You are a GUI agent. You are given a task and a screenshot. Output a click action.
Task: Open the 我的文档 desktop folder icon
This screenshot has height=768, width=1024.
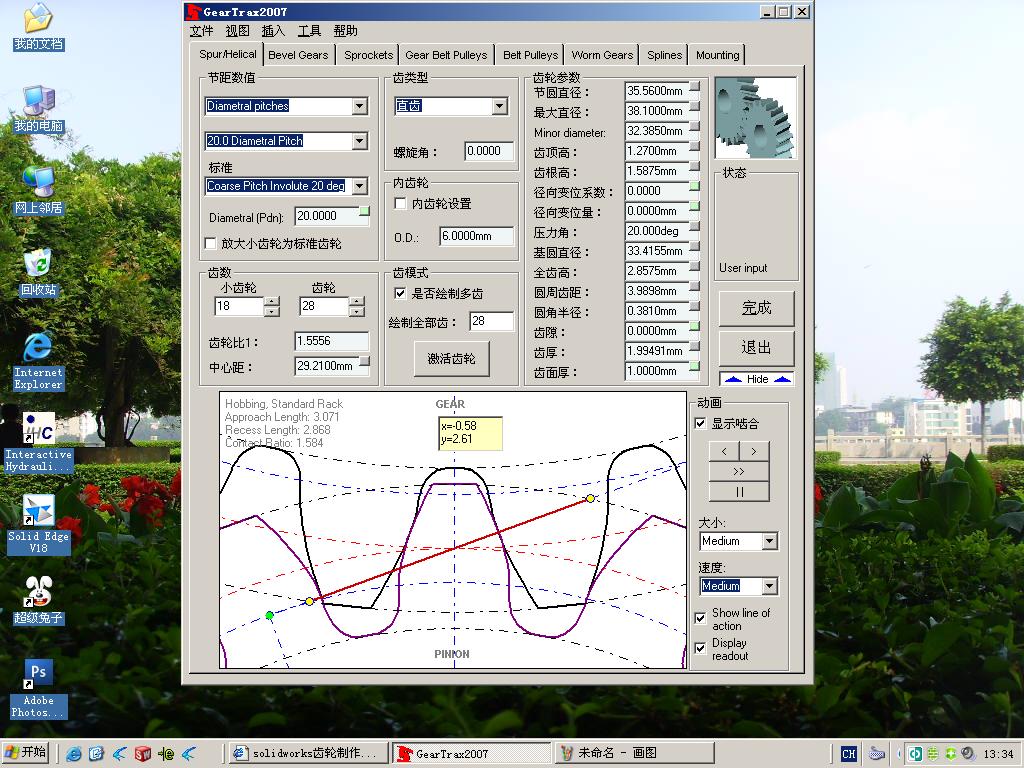click(x=39, y=27)
